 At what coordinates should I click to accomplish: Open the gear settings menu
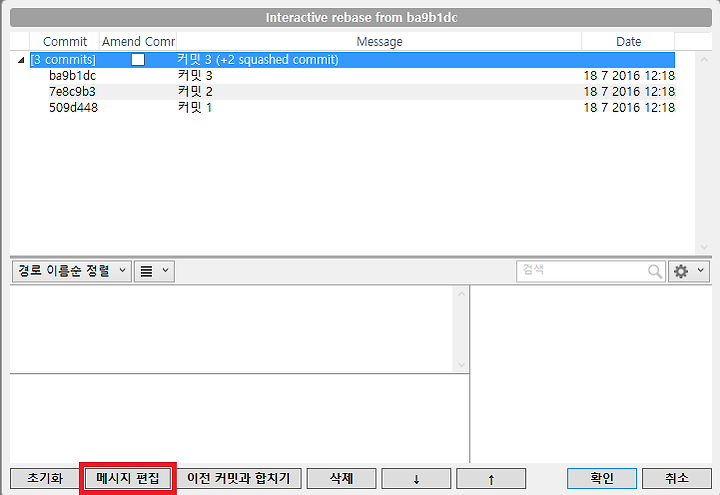tap(689, 271)
